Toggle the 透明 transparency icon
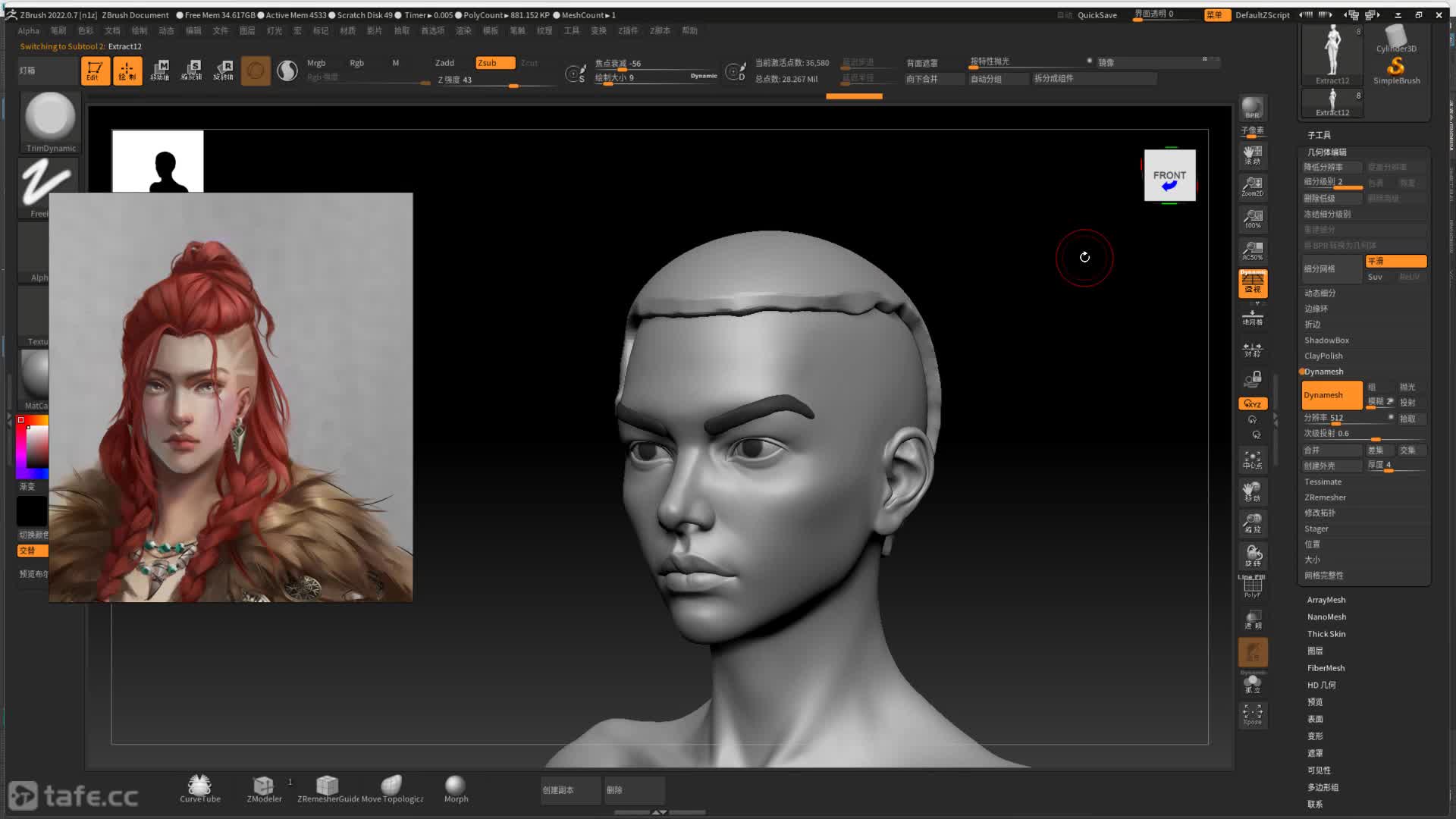Screen dimensions: 1456x819 [1252, 620]
